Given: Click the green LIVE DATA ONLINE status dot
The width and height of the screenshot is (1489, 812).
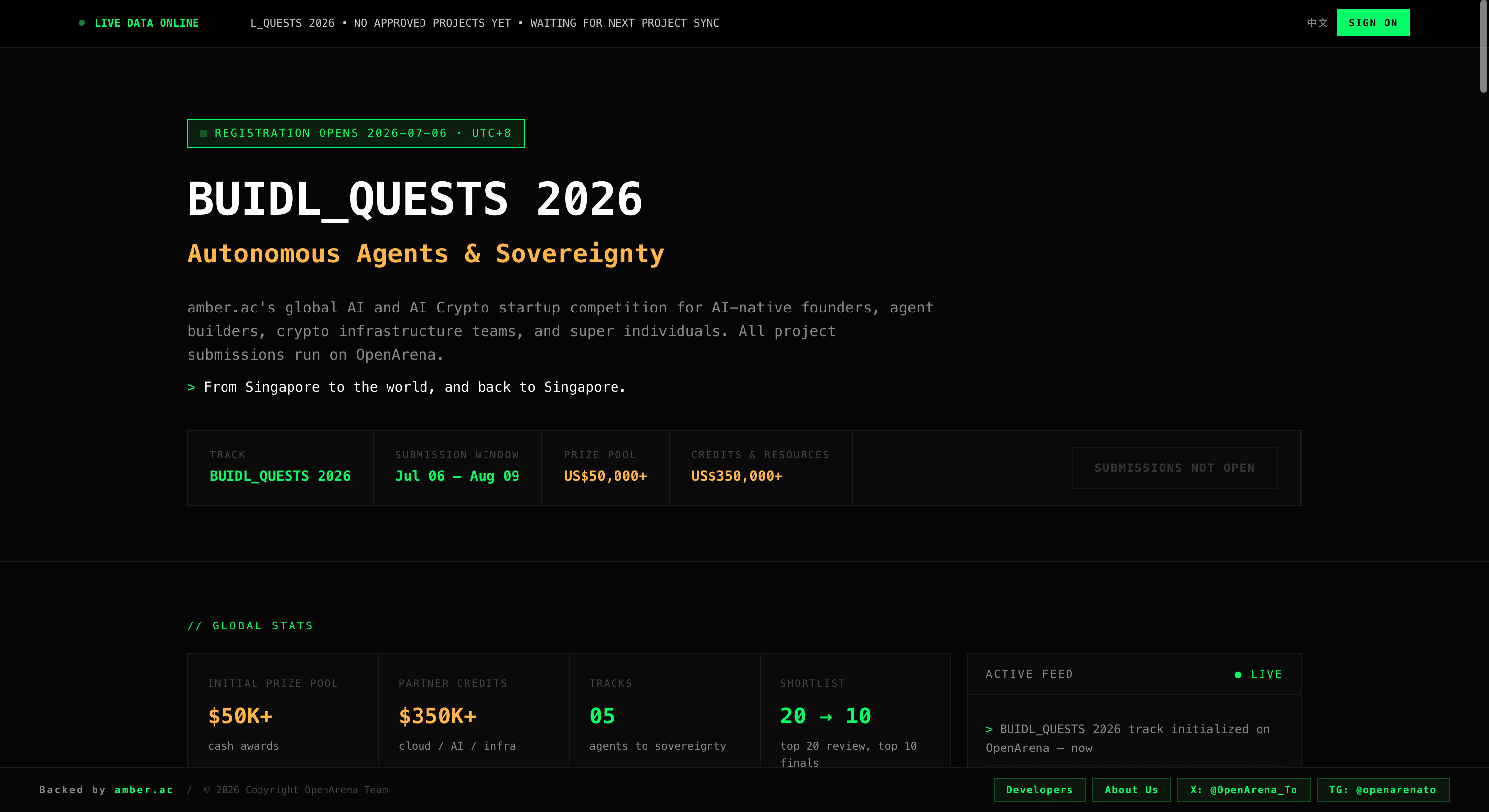Looking at the screenshot, I should click(82, 23).
